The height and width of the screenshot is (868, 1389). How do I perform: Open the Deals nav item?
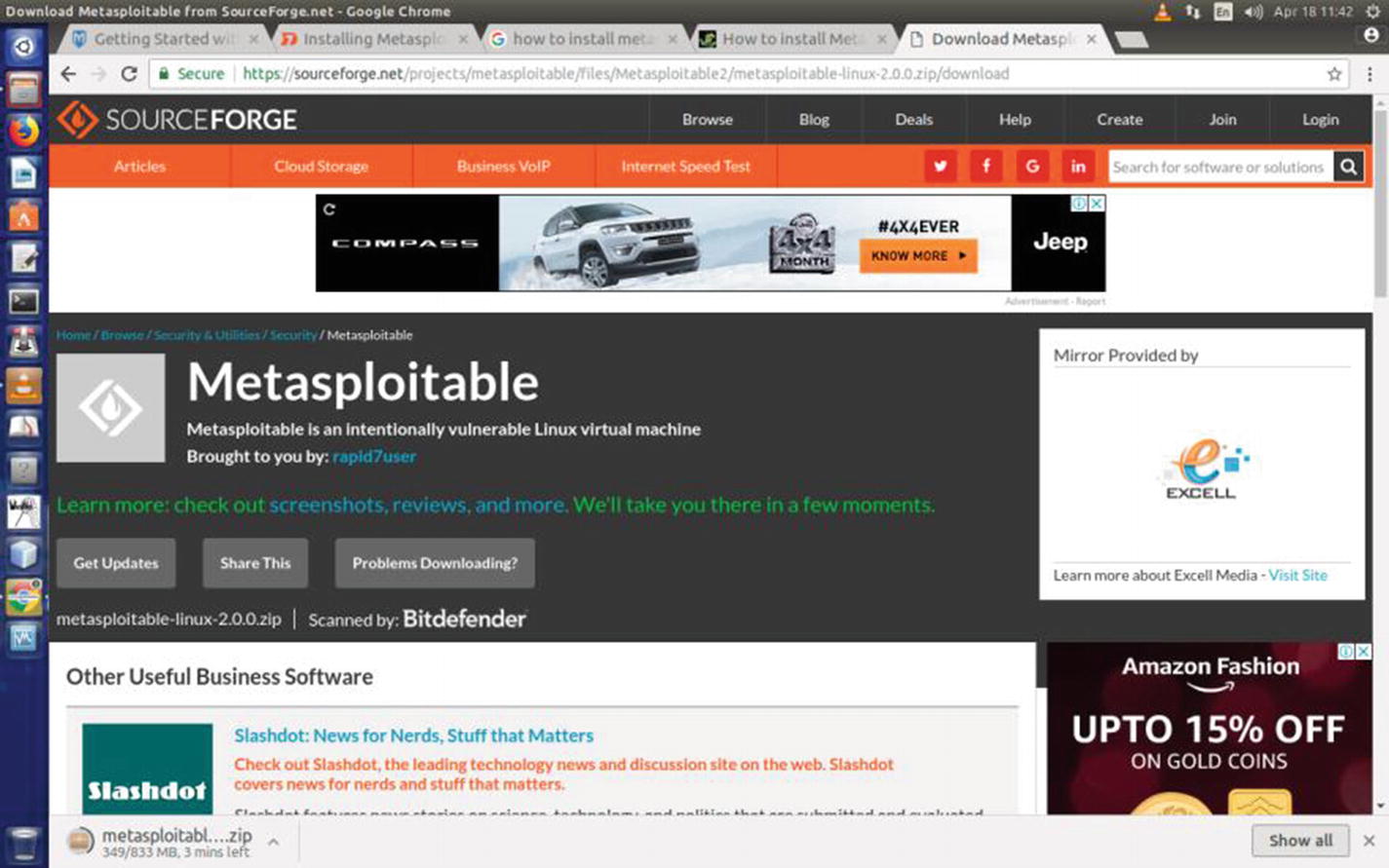click(913, 120)
